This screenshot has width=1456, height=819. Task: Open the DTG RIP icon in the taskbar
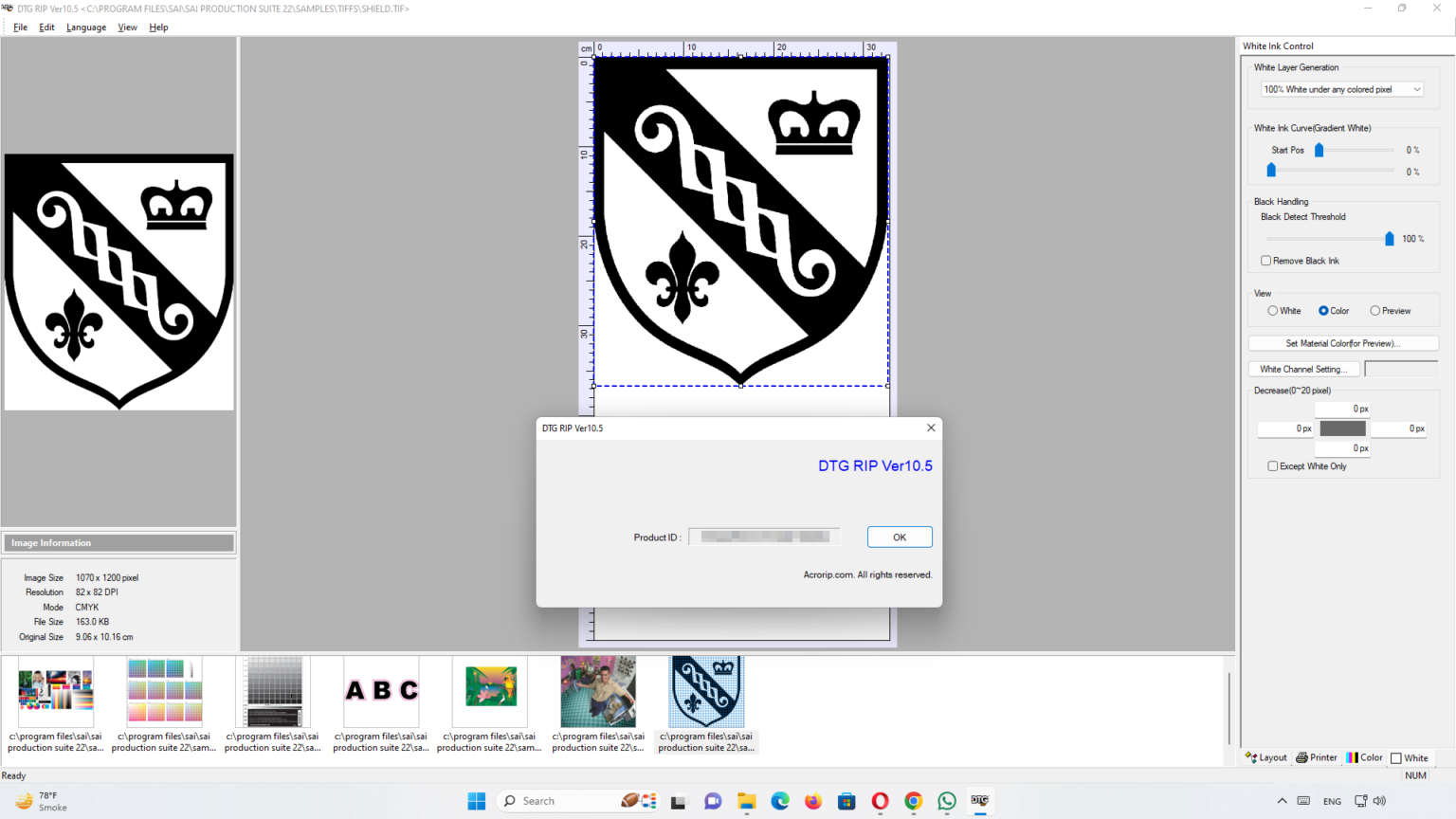(x=979, y=801)
